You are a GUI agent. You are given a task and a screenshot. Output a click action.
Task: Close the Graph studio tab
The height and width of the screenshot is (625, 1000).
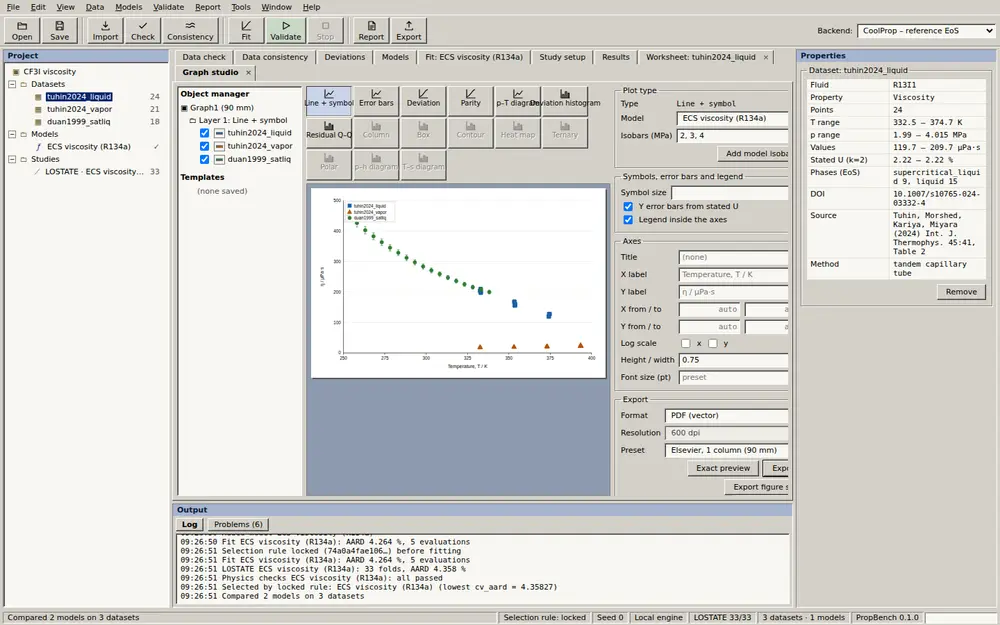pos(248,73)
